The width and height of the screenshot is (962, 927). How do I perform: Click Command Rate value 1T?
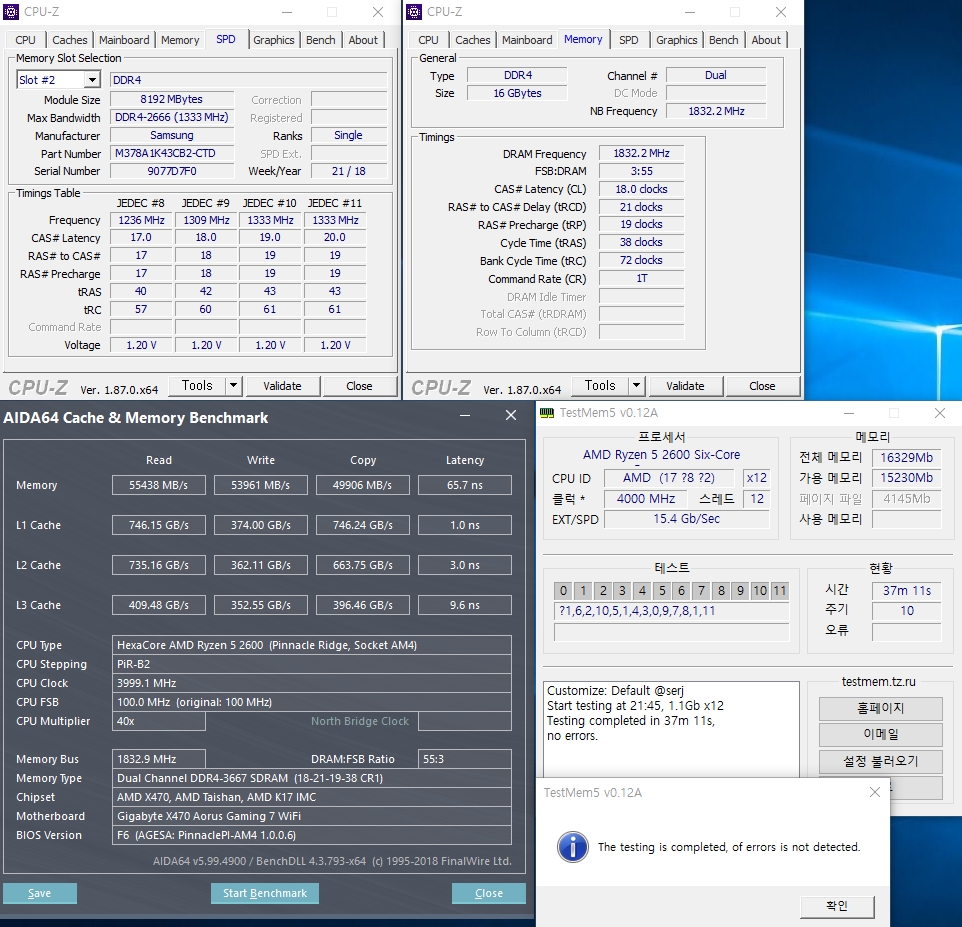[641, 279]
